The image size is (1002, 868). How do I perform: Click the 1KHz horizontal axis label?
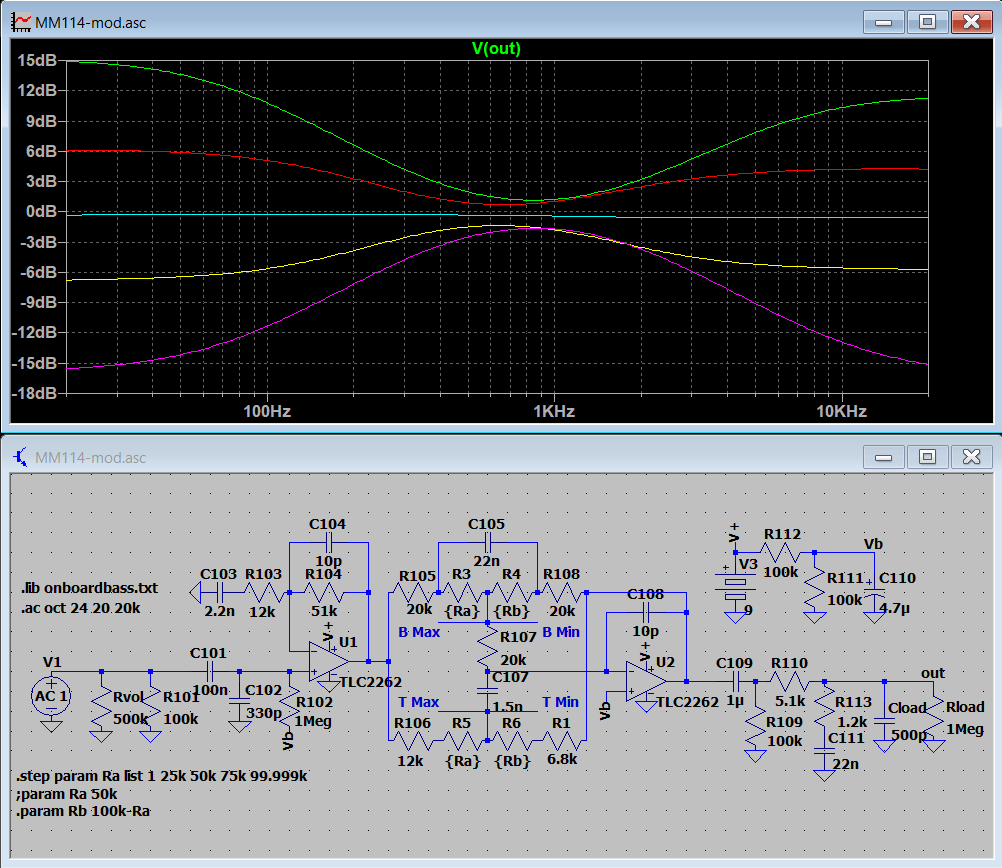pos(554,411)
